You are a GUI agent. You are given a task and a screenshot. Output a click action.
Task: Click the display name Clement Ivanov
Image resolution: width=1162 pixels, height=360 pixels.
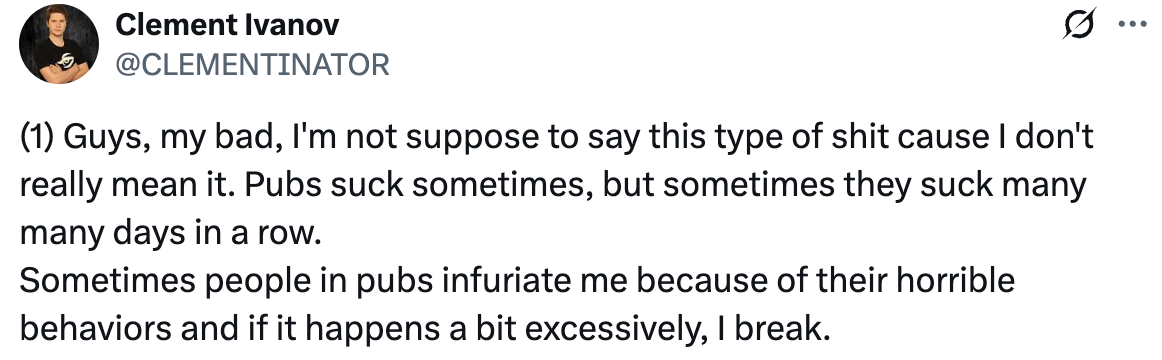pyautogui.click(x=228, y=26)
